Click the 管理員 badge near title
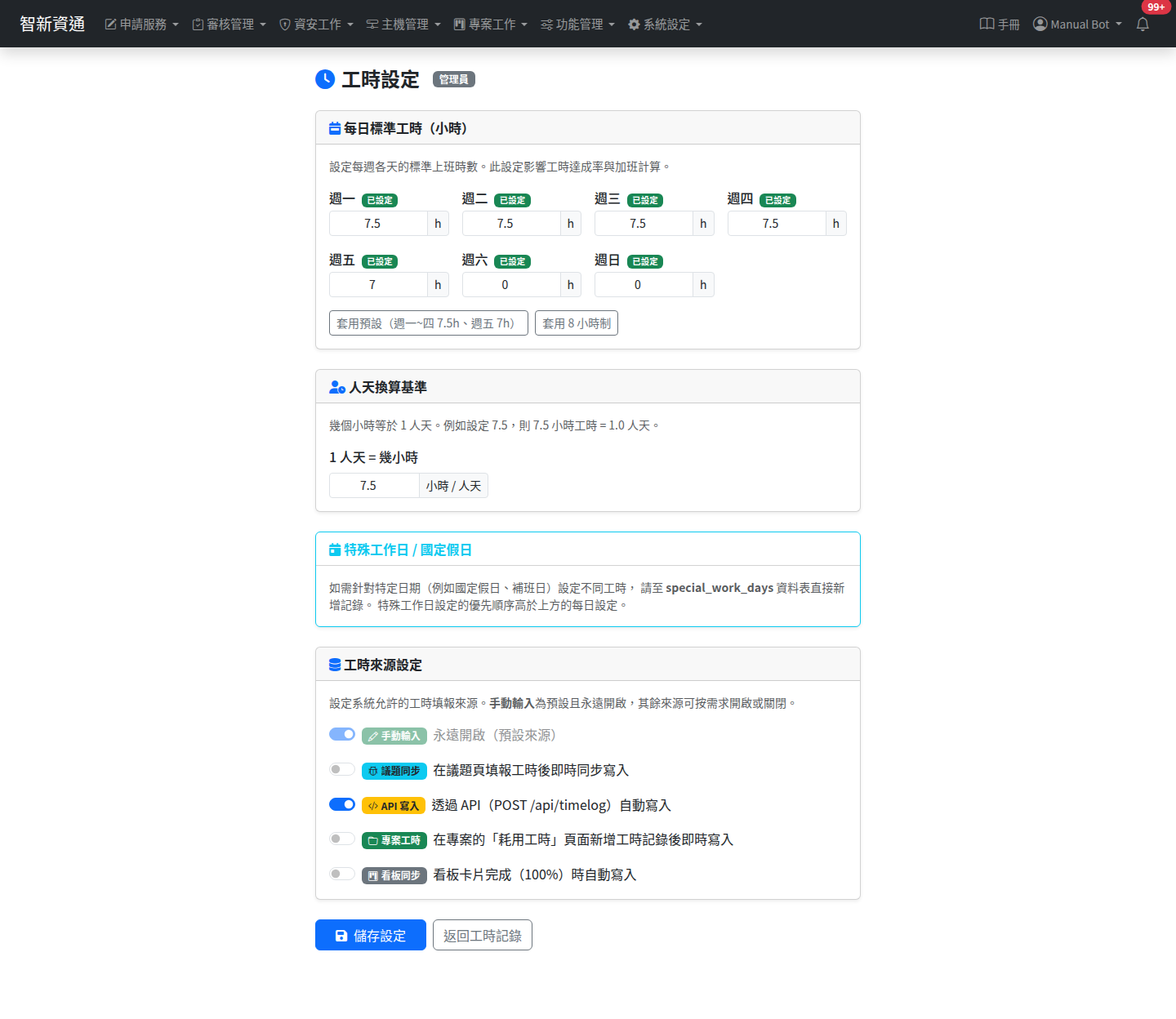Screen dimensions: 1176x1019 [x=454, y=79]
